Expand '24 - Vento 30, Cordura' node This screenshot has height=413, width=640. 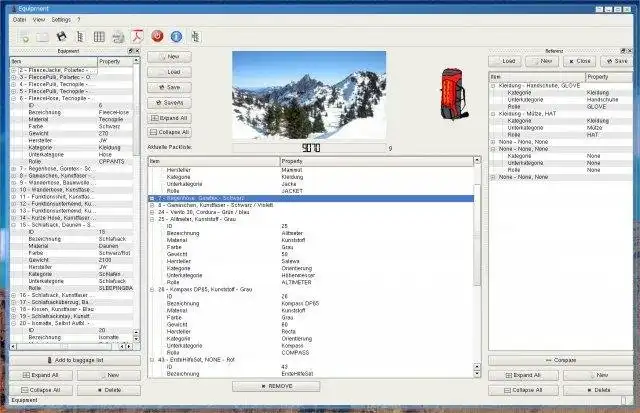click(x=152, y=212)
